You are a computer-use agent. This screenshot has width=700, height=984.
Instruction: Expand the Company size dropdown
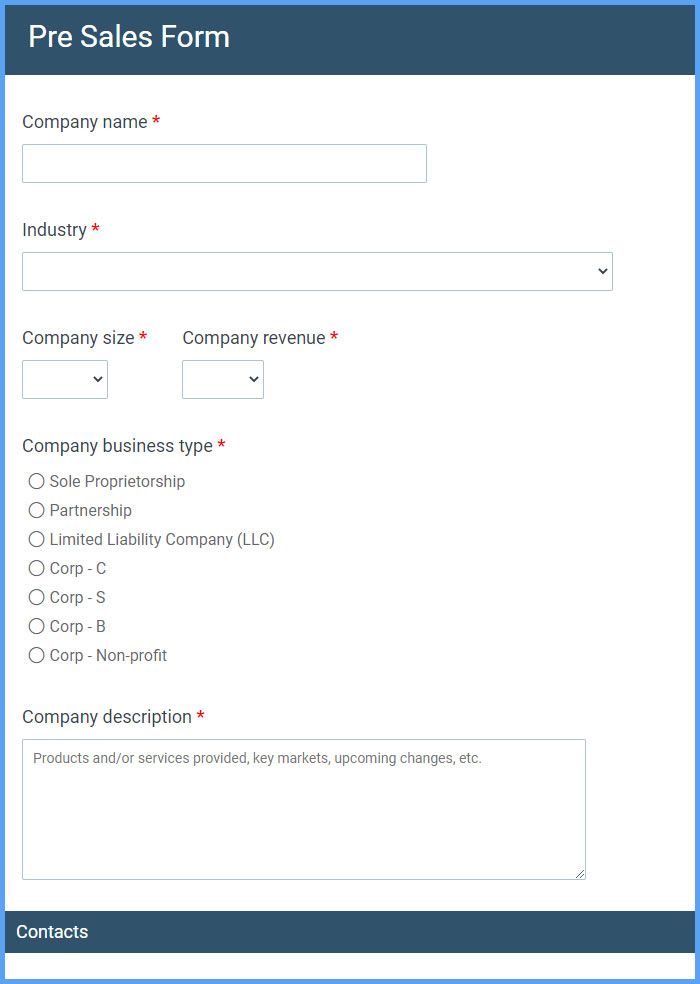65,379
